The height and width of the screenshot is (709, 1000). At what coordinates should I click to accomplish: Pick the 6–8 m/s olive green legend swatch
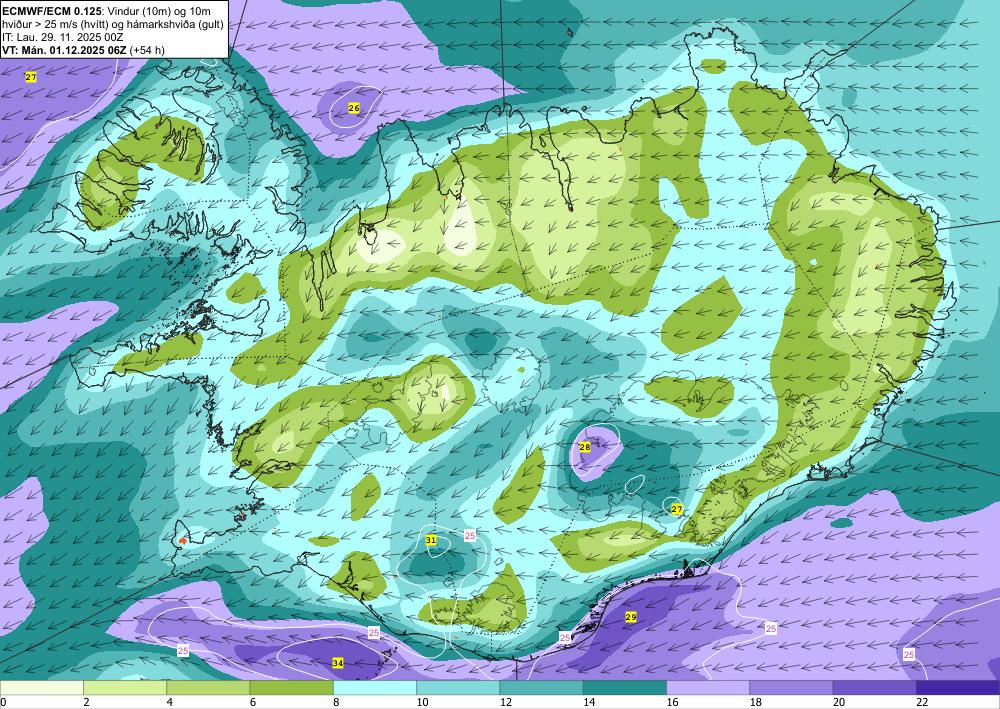[291, 688]
